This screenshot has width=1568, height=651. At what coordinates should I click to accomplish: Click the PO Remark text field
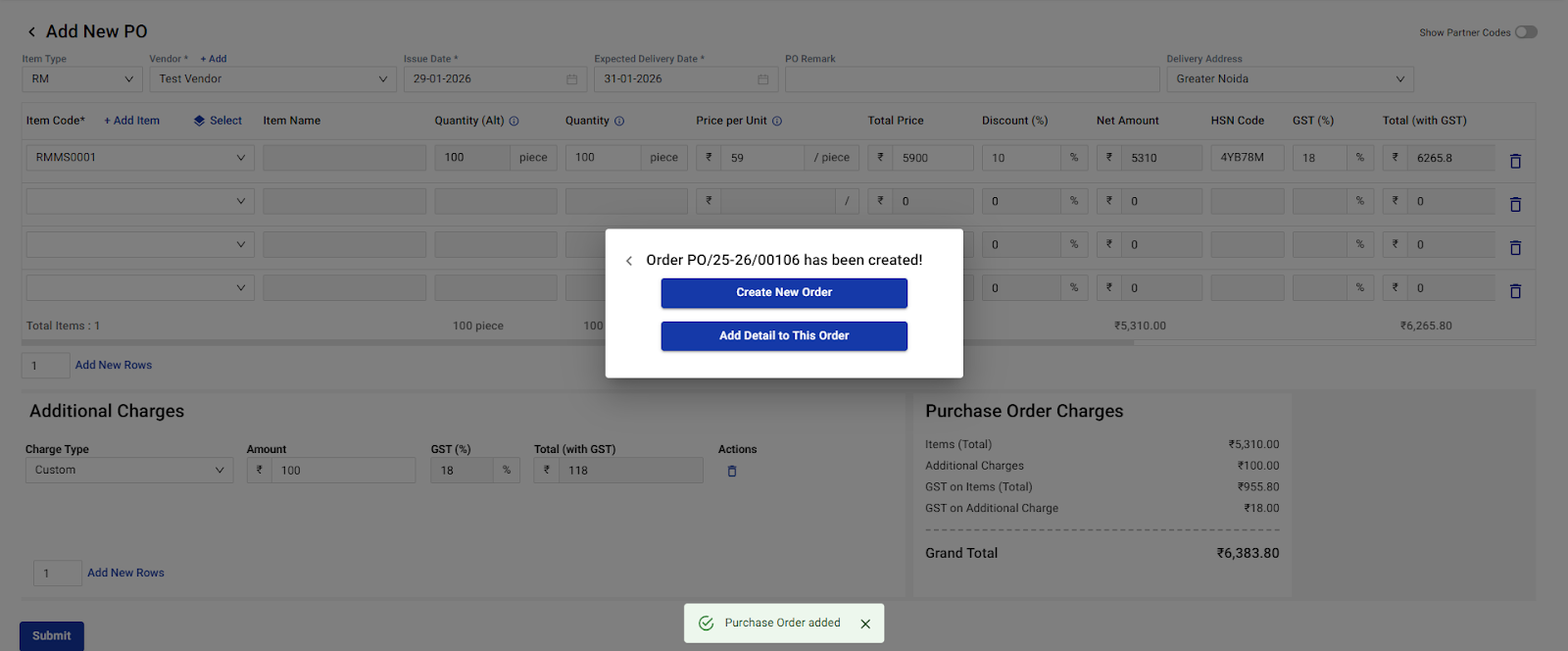[x=971, y=79]
